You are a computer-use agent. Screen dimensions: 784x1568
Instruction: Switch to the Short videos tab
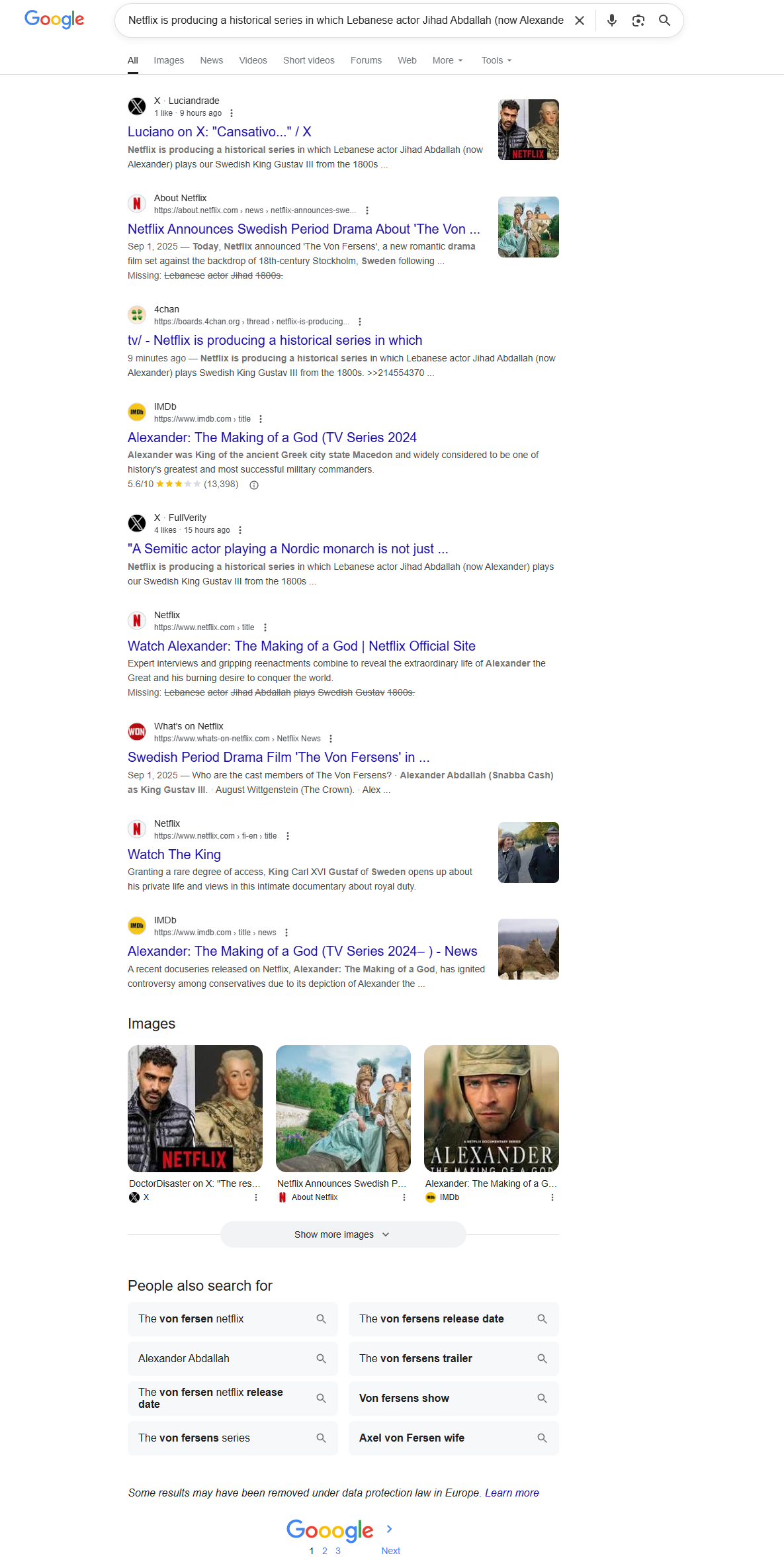(x=309, y=60)
